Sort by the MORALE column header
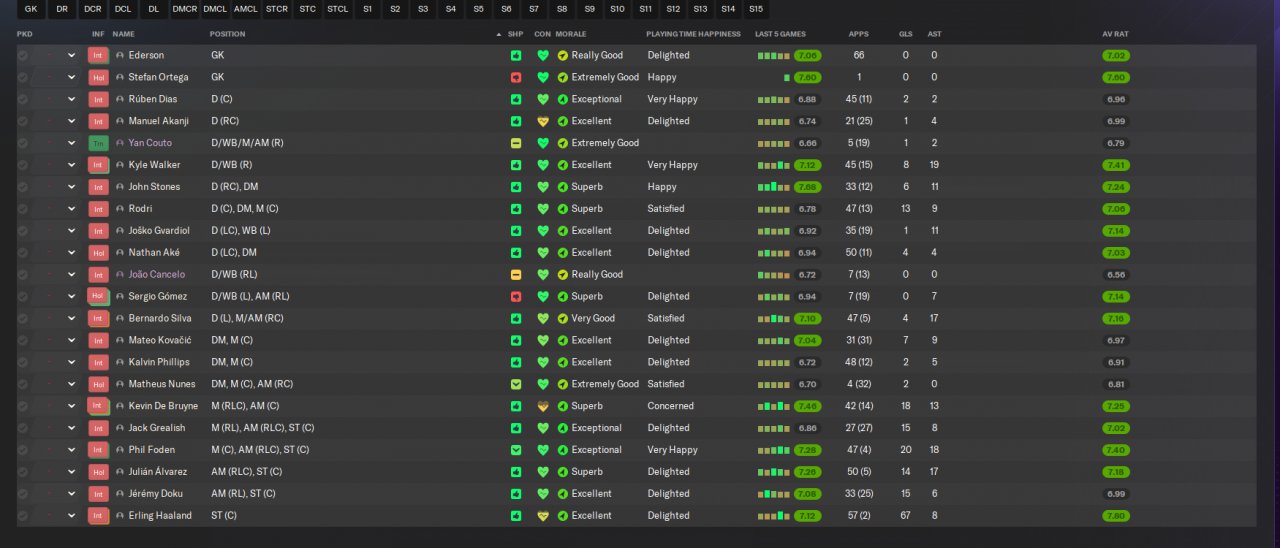The image size is (1280, 548). (571, 34)
